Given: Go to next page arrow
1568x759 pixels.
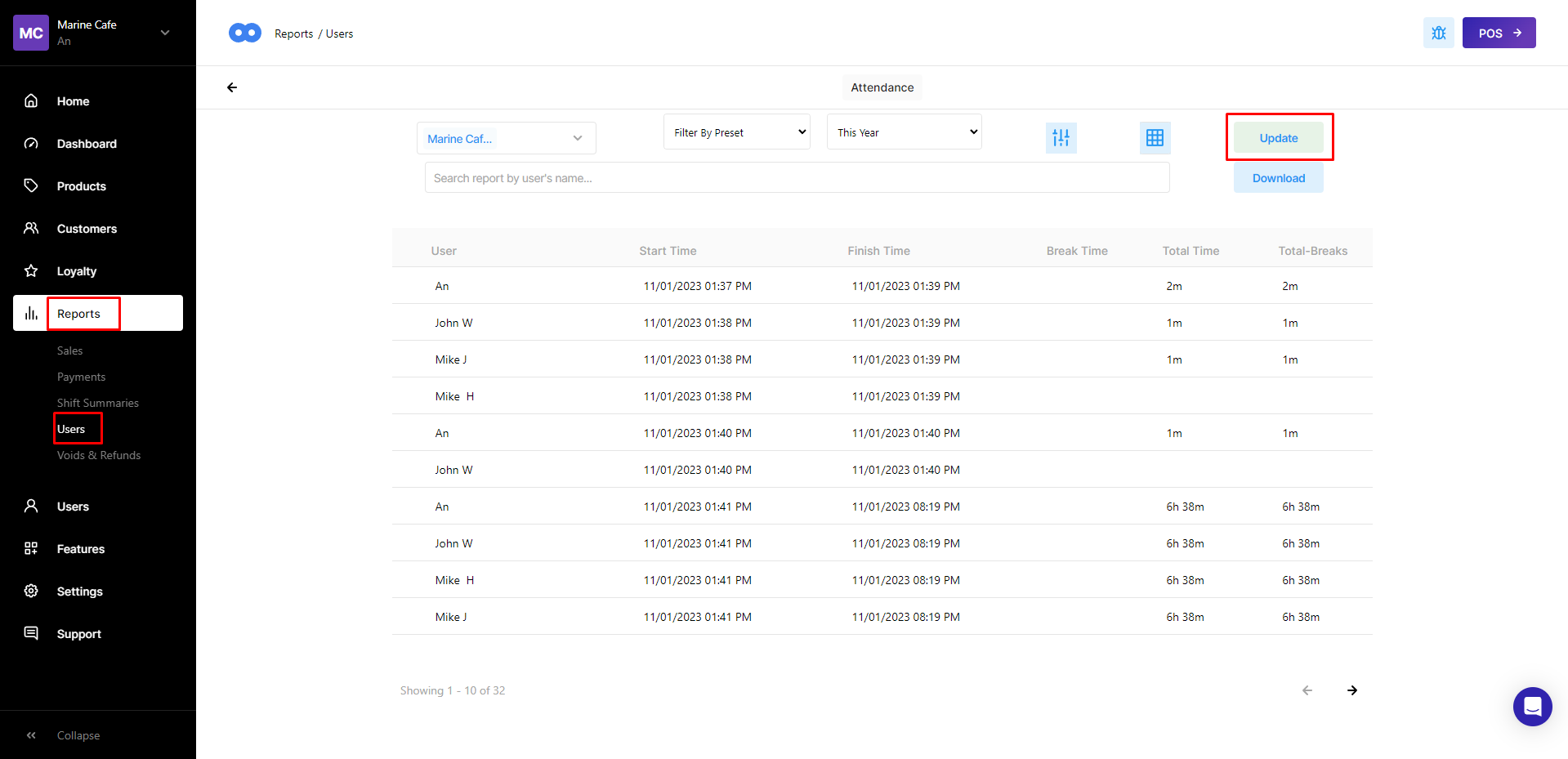Looking at the screenshot, I should coord(1352,690).
